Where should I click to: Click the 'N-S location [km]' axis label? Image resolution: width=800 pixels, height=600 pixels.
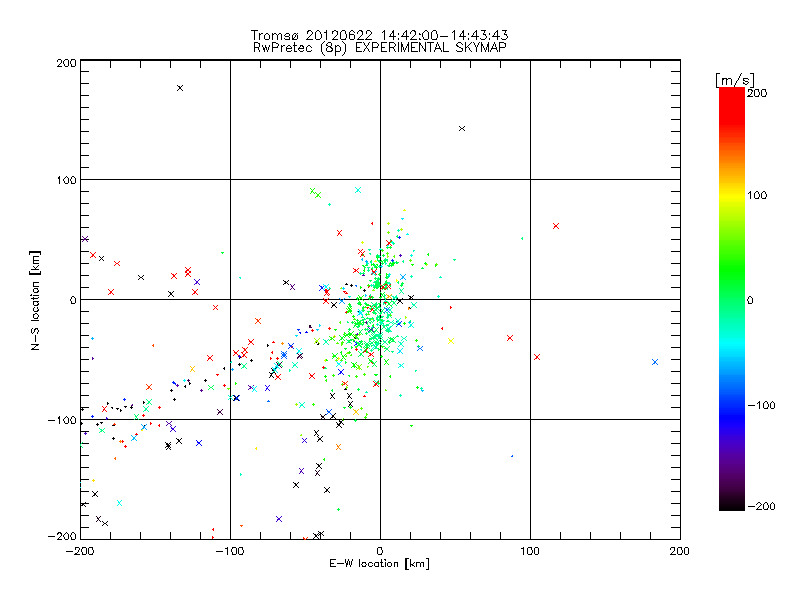coord(35,300)
